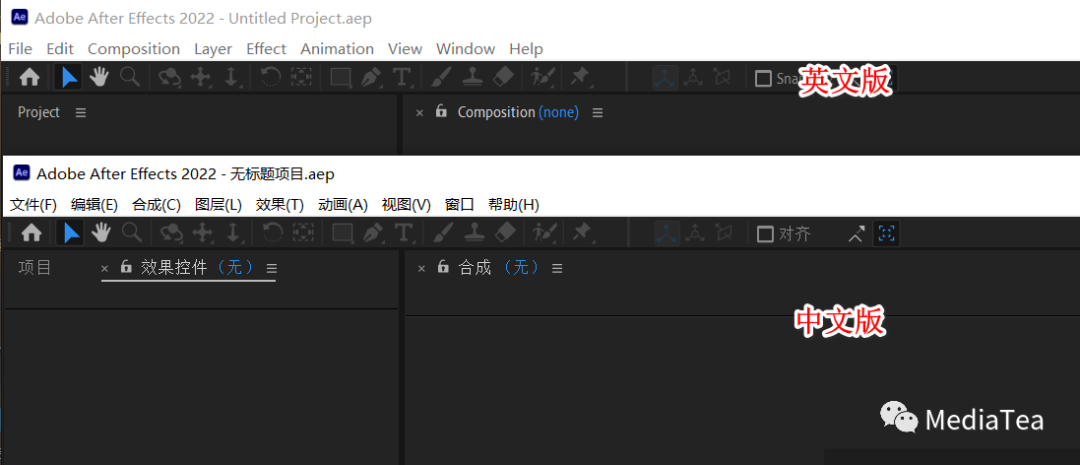This screenshot has height=465, width=1080.
Task: Select Hand tool in Chinese version toolbar
Action: click(101, 234)
